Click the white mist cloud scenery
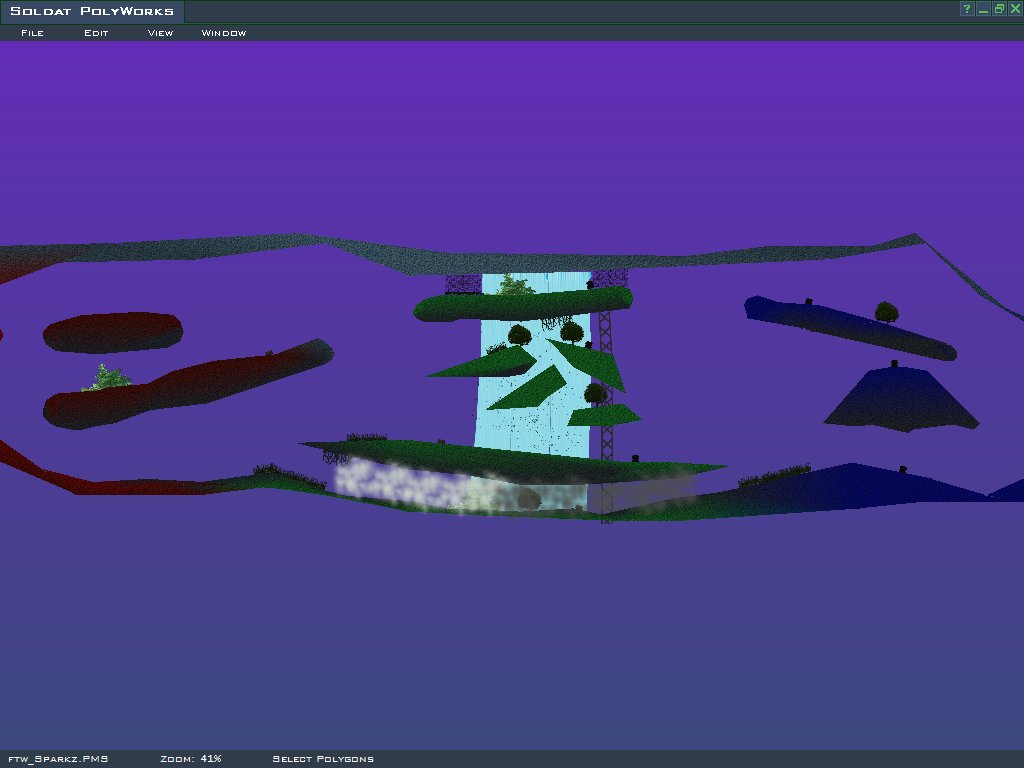Screen dimensions: 1024x768 400,482
